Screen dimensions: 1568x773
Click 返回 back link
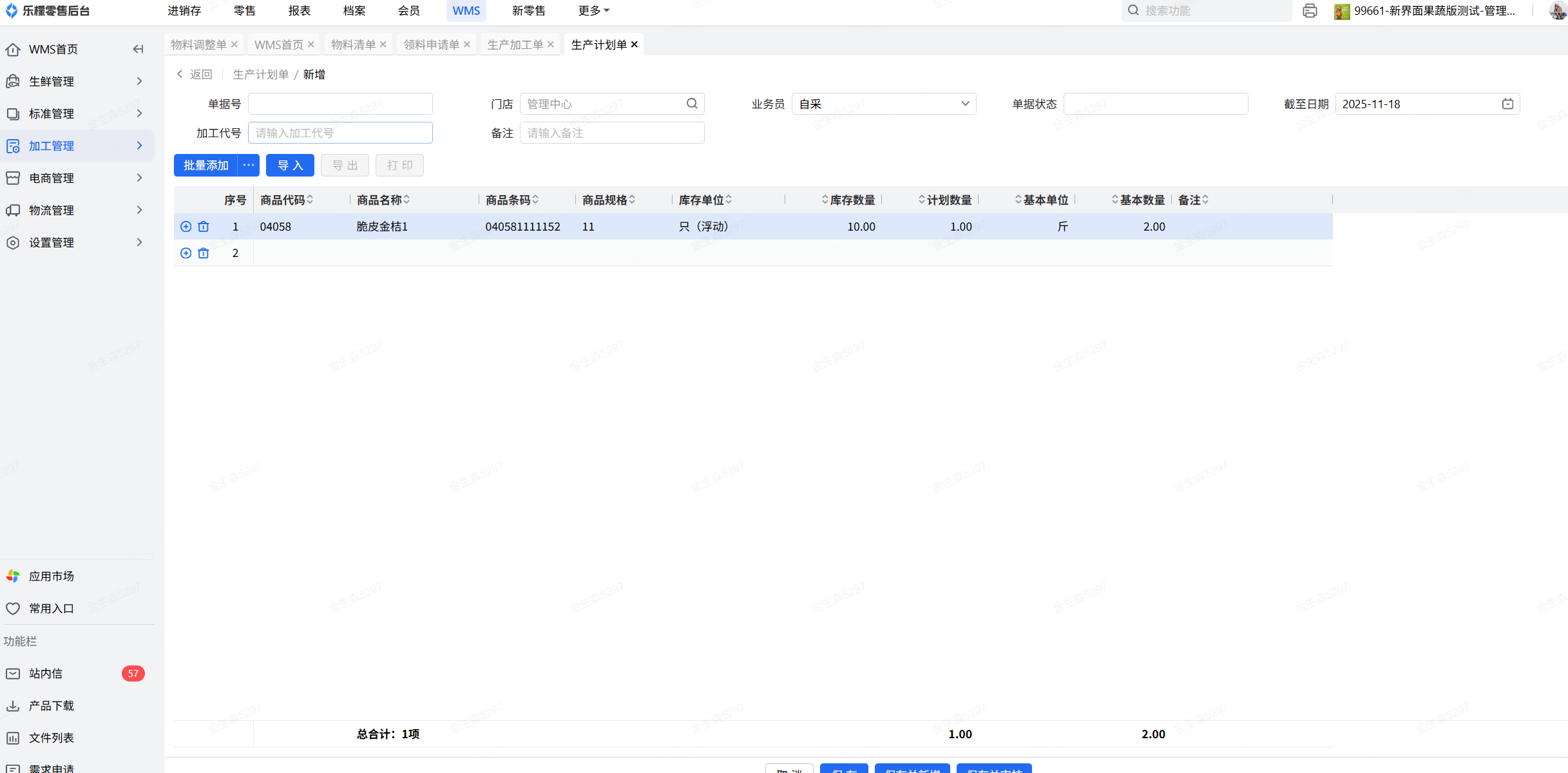(x=195, y=75)
